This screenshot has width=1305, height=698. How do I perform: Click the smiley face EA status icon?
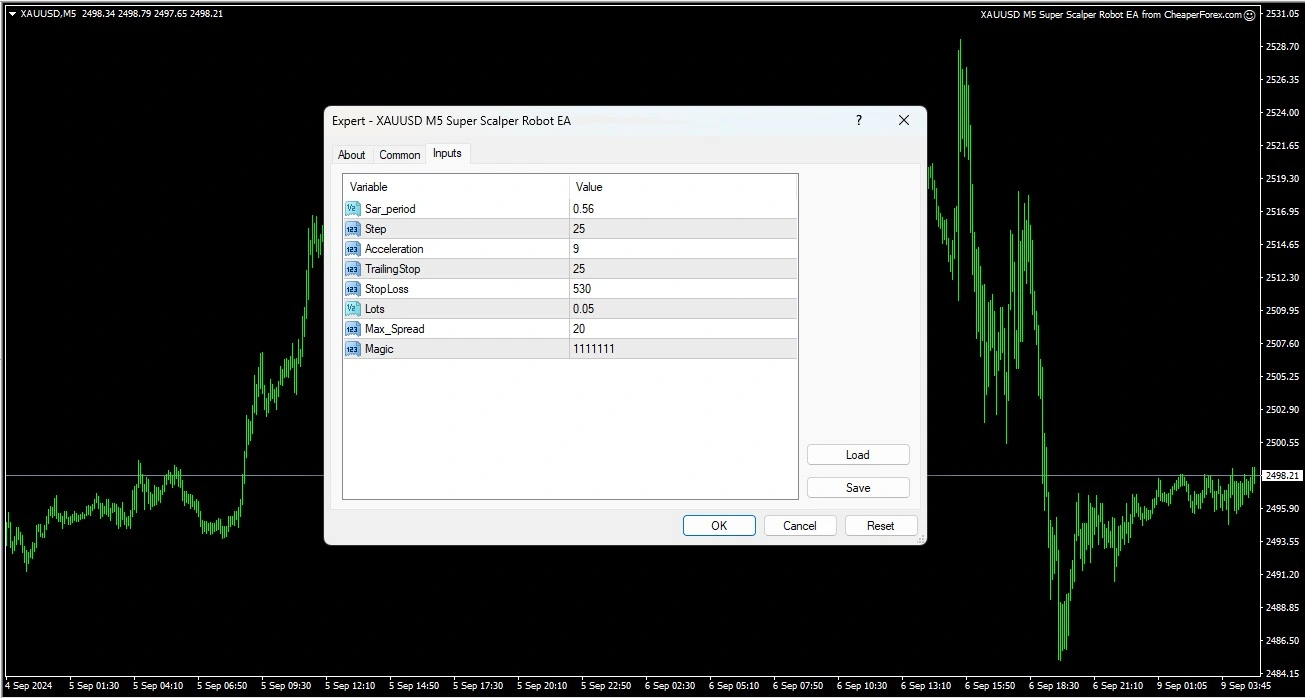coord(1249,15)
